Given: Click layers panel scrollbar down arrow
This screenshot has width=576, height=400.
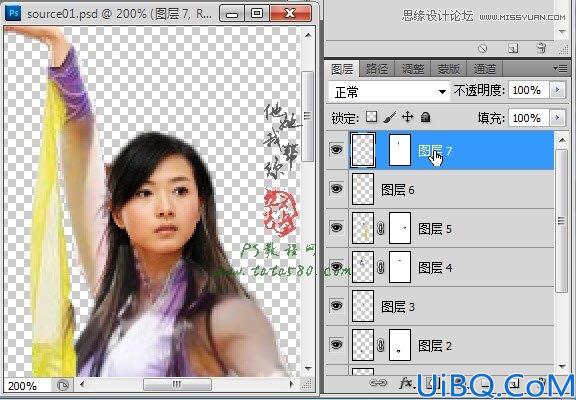Looking at the screenshot, I should pos(562,366).
